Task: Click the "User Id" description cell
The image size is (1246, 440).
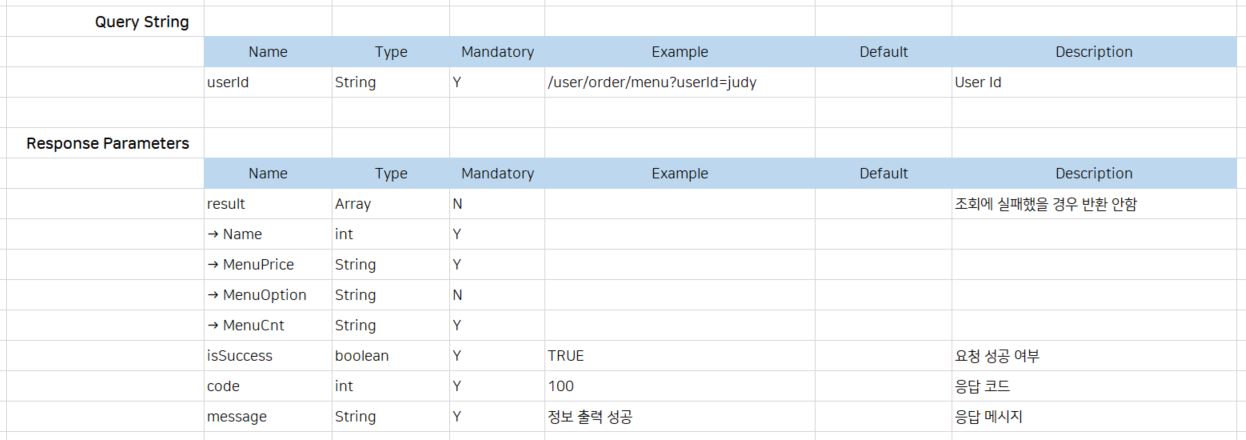Action: (x=978, y=83)
